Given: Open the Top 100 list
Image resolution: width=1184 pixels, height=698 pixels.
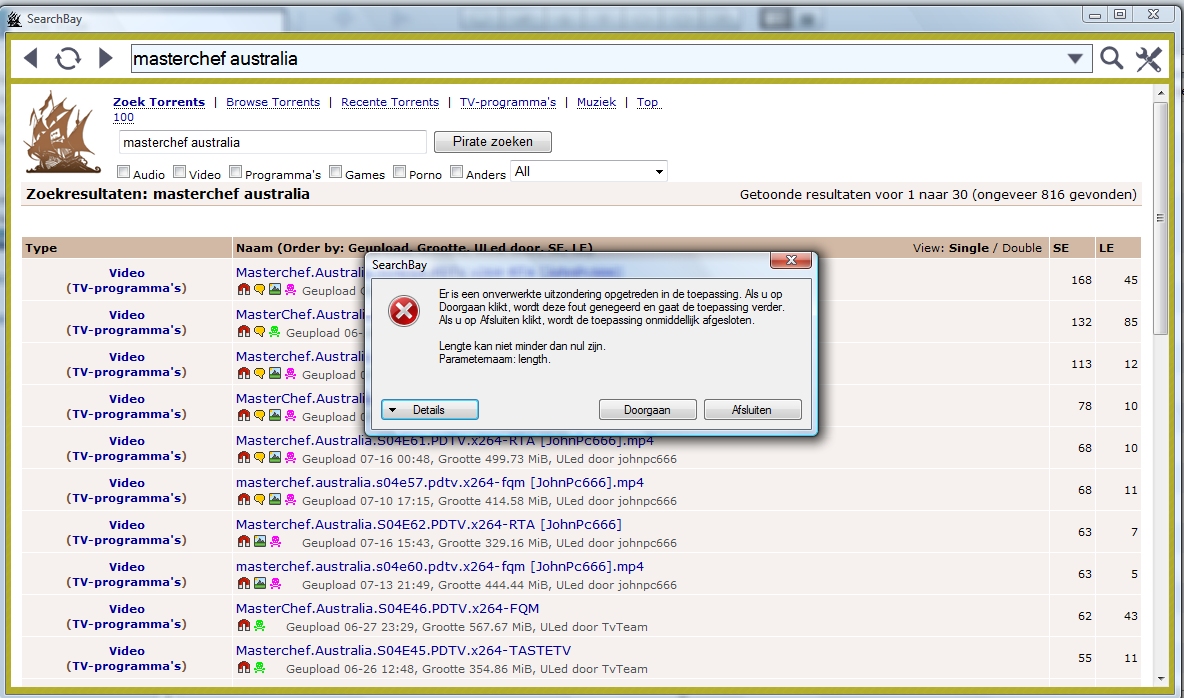Looking at the screenshot, I should coord(647,102).
